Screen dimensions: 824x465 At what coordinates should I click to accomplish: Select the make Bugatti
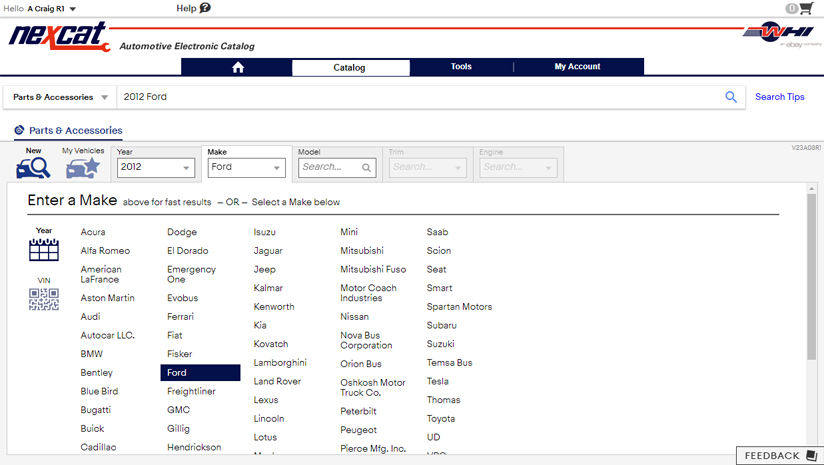pyautogui.click(x=96, y=410)
